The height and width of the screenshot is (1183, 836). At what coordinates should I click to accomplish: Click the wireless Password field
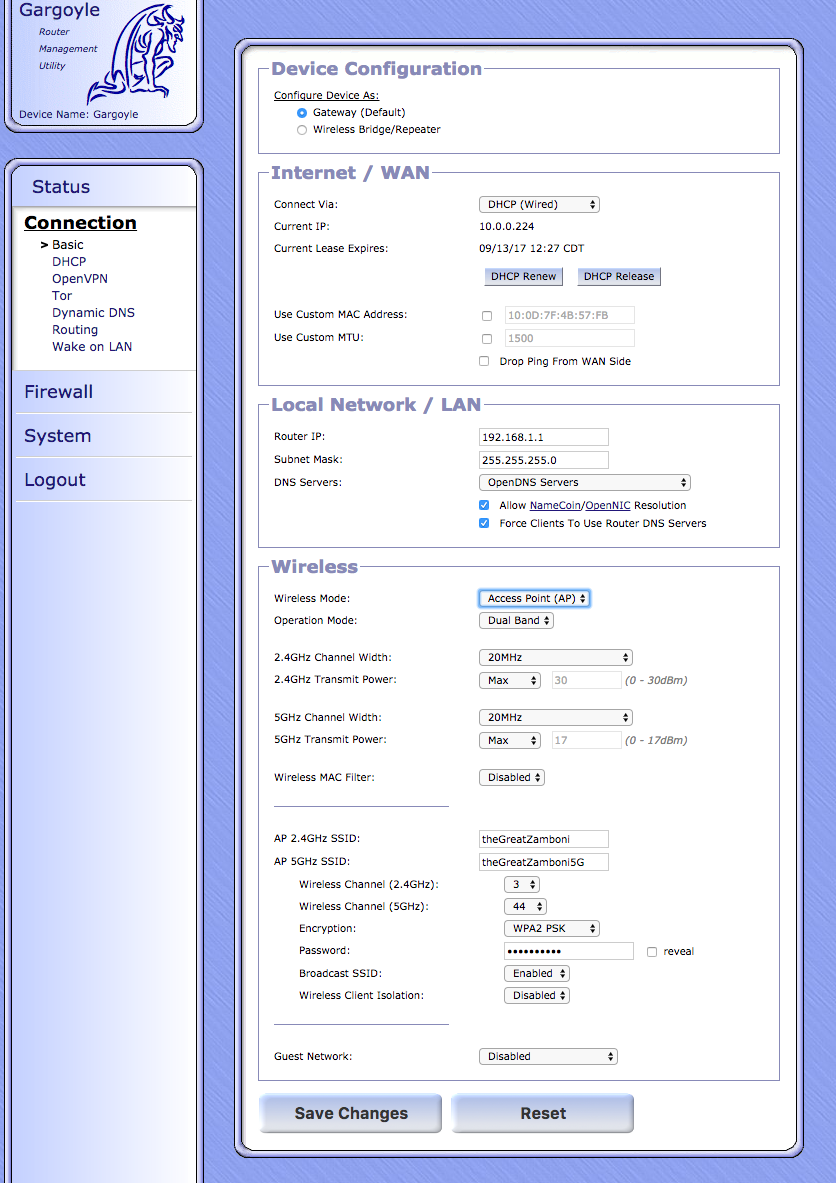tap(569, 951)
